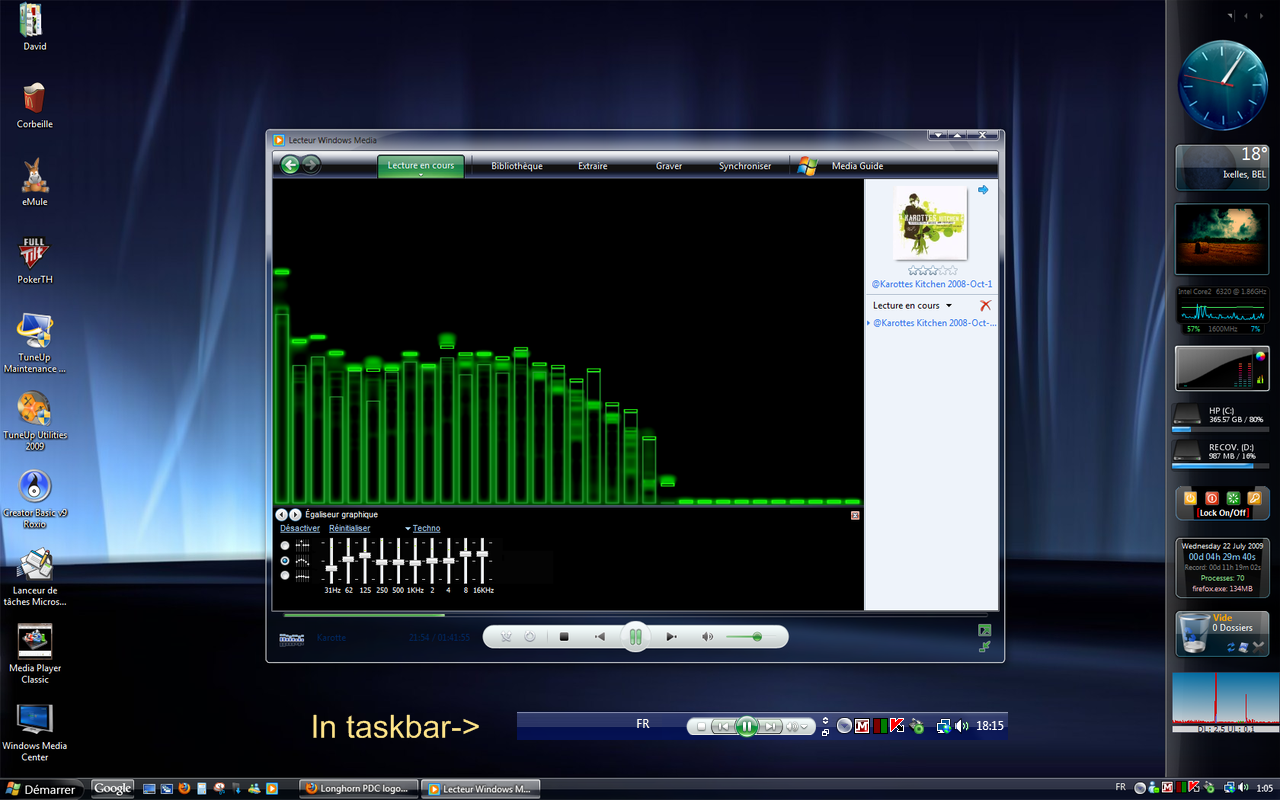Click the green Back arrow in Media Player

(x=290, y=165)
